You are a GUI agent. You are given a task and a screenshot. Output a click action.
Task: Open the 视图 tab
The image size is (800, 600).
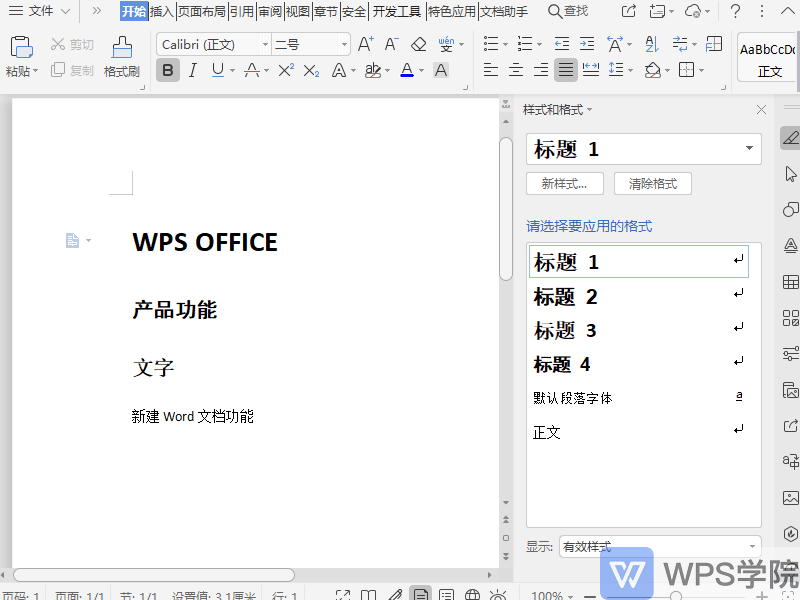(x=298, y=11)
